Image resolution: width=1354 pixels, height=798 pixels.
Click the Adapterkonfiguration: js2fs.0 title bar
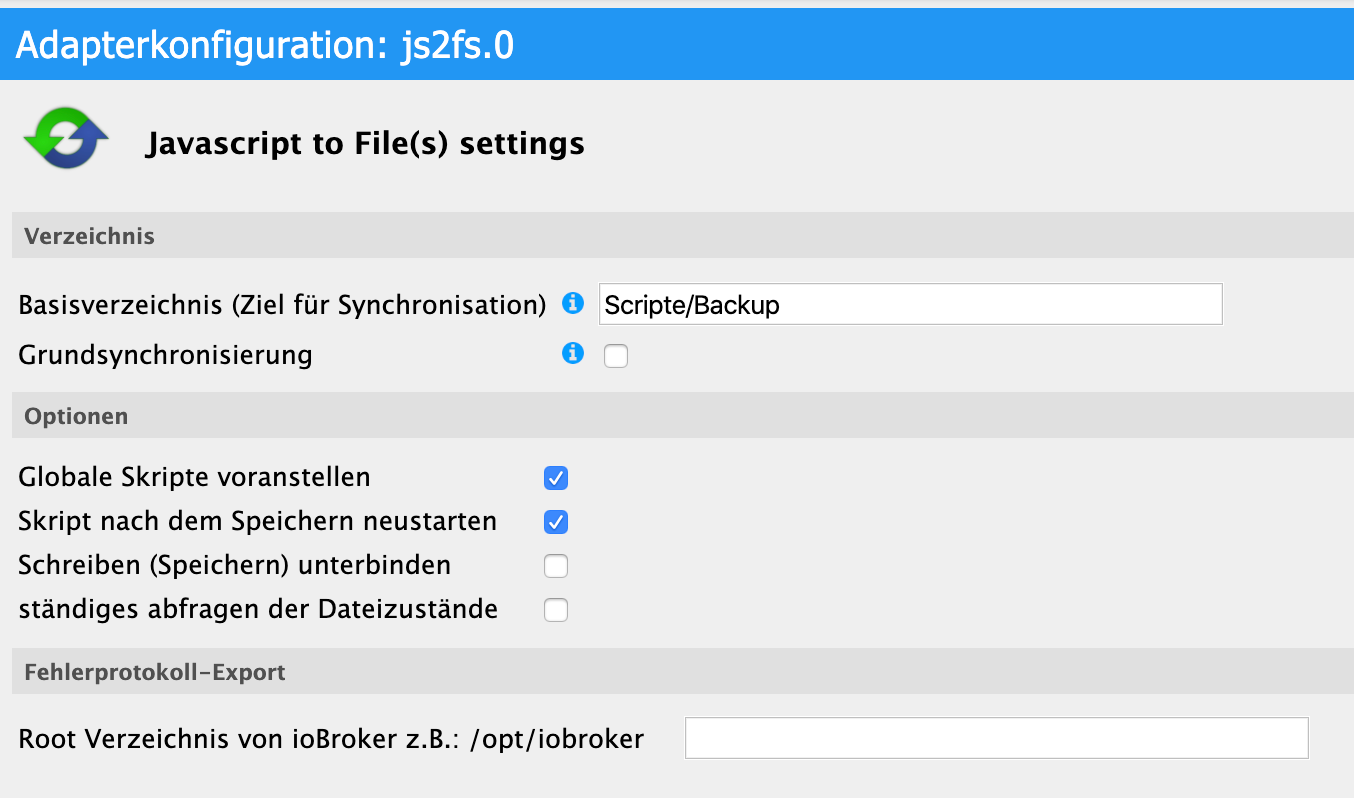pyautogui.click(x=265, y=45)
